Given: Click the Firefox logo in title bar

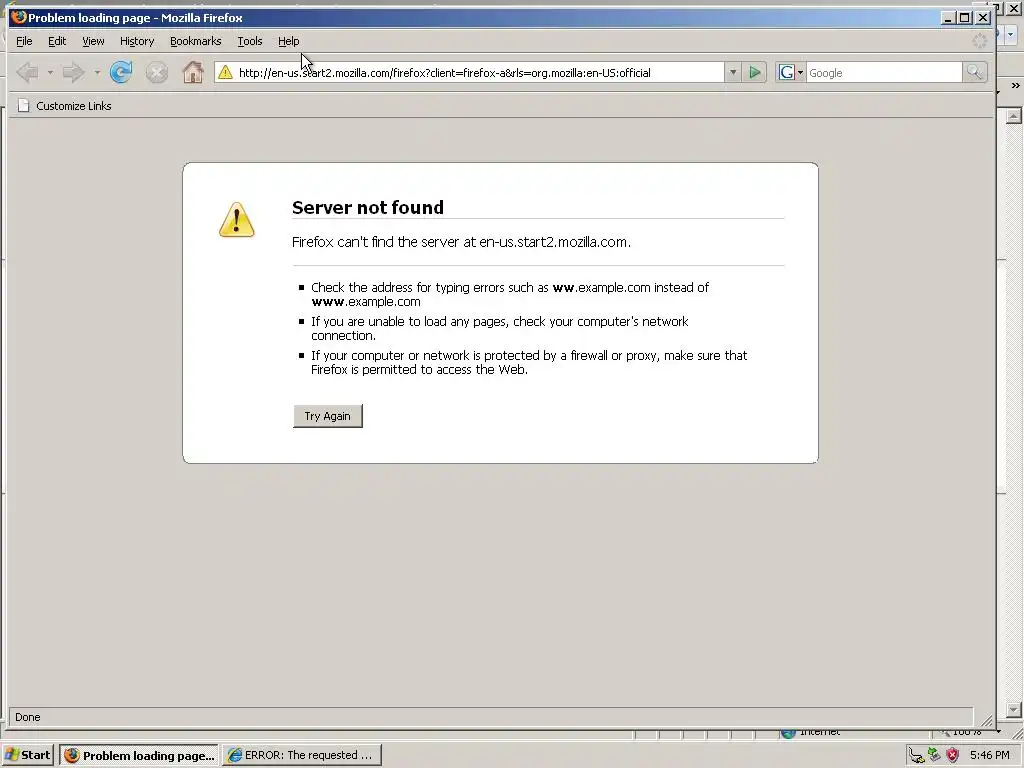Looking at the screenshot, I should 18,17.
